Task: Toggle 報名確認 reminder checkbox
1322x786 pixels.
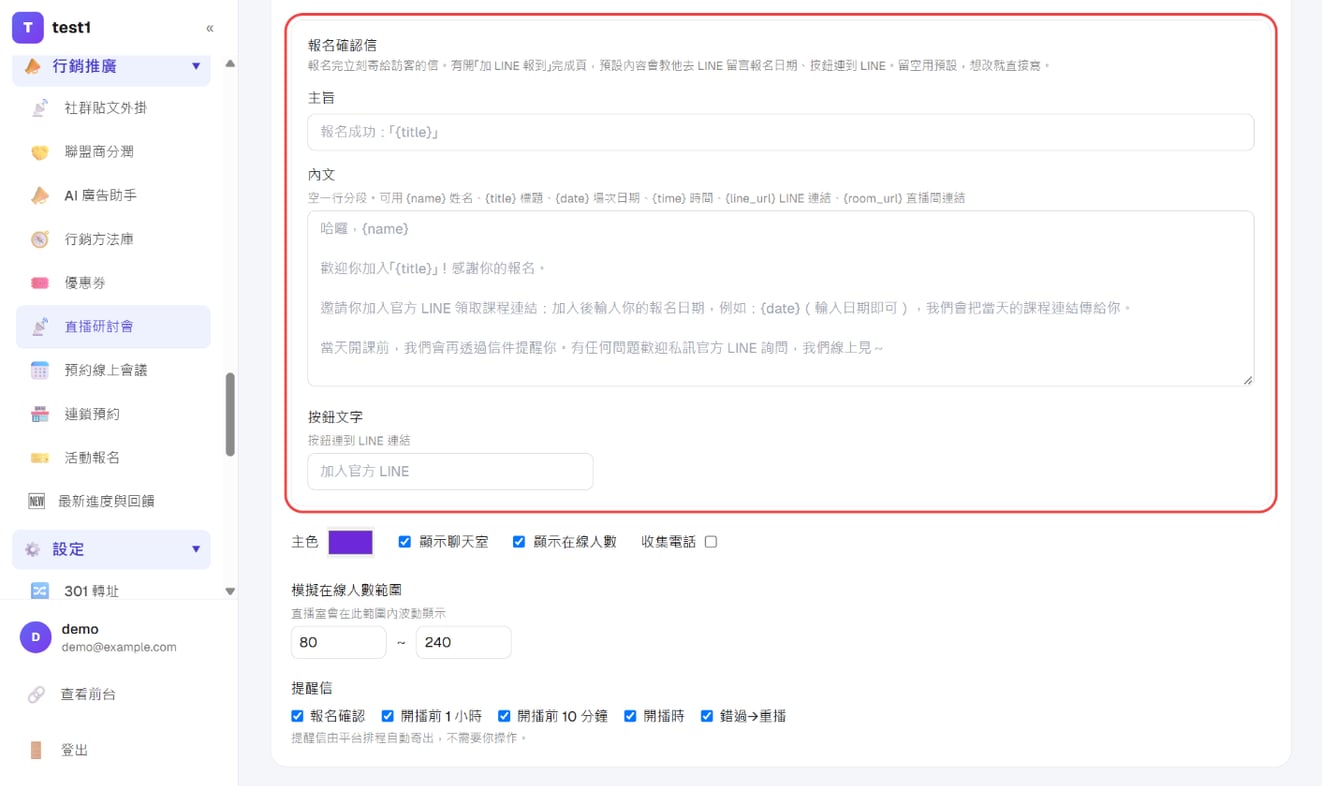Action: [297, 716]
